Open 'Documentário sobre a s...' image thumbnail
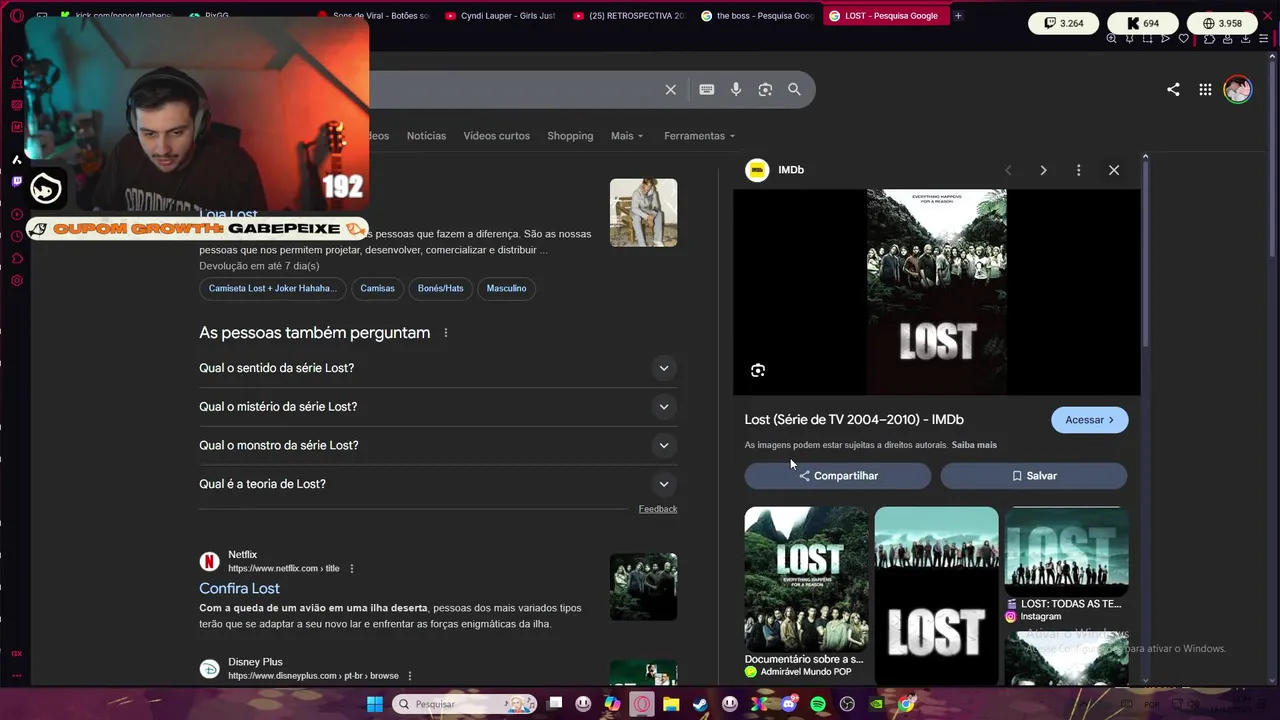Image resolution: width=1280 pixels, height=720 pixels. point(806,579)
